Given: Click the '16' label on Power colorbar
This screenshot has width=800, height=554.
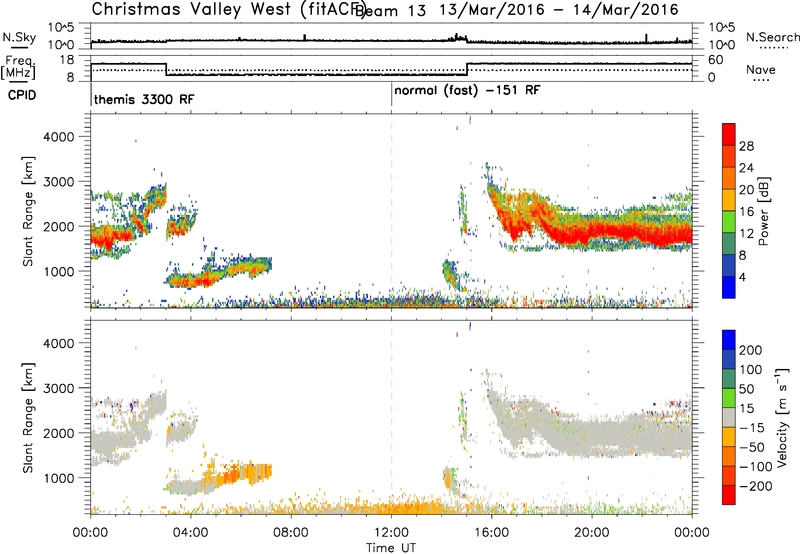Looking at the screenshot, I should [x=746, y=212].
